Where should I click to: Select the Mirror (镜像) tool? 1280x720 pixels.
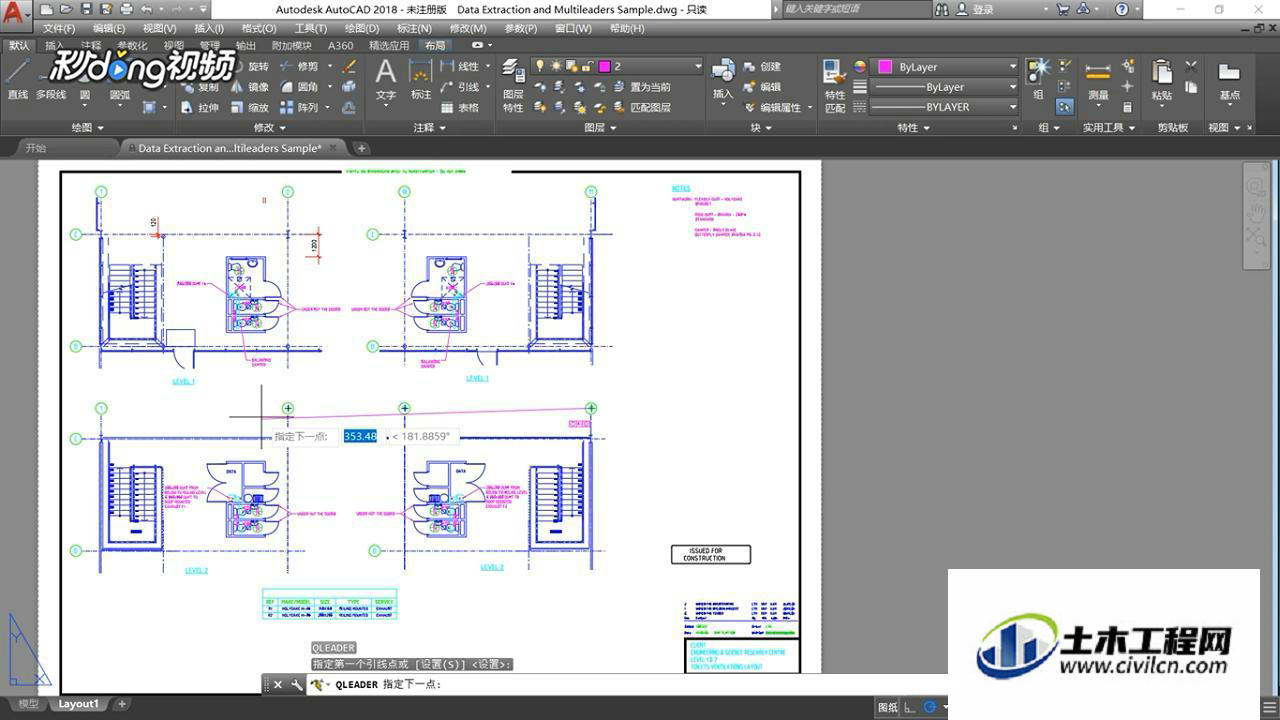pos(249,87)
